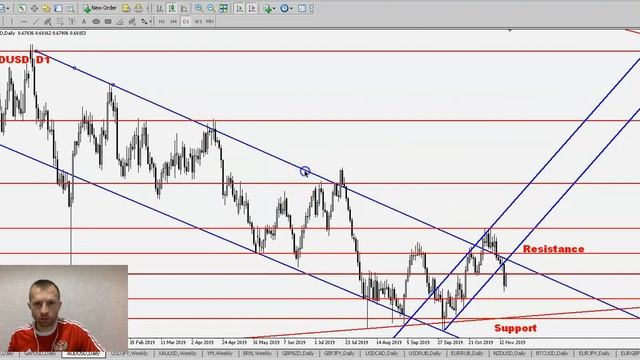Switch to XAUUSD,Weekly chart tab
The width and height of the screenshot is (640, 360).
coord(178,353)
